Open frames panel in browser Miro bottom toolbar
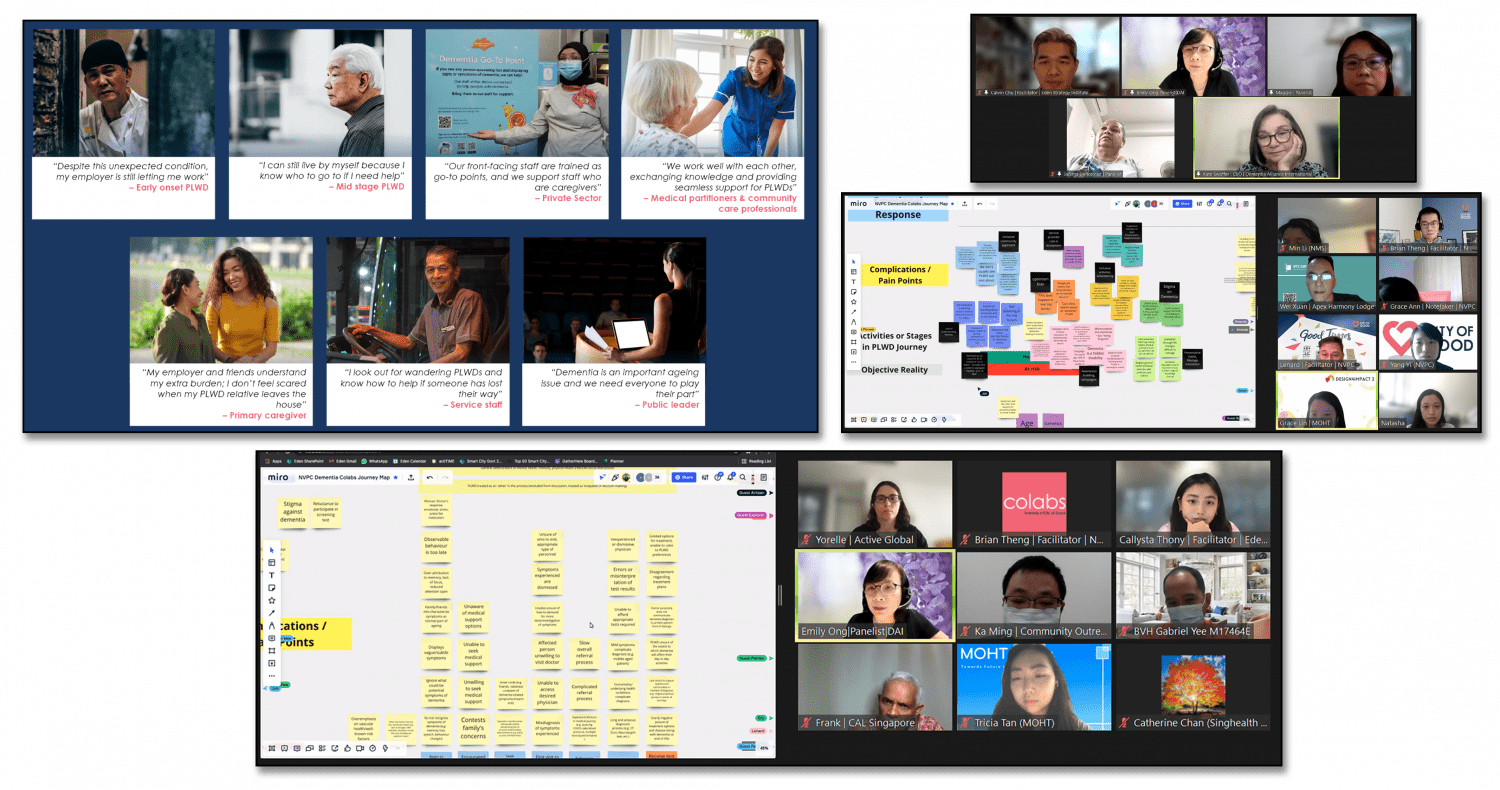 (x=271, y=748)
